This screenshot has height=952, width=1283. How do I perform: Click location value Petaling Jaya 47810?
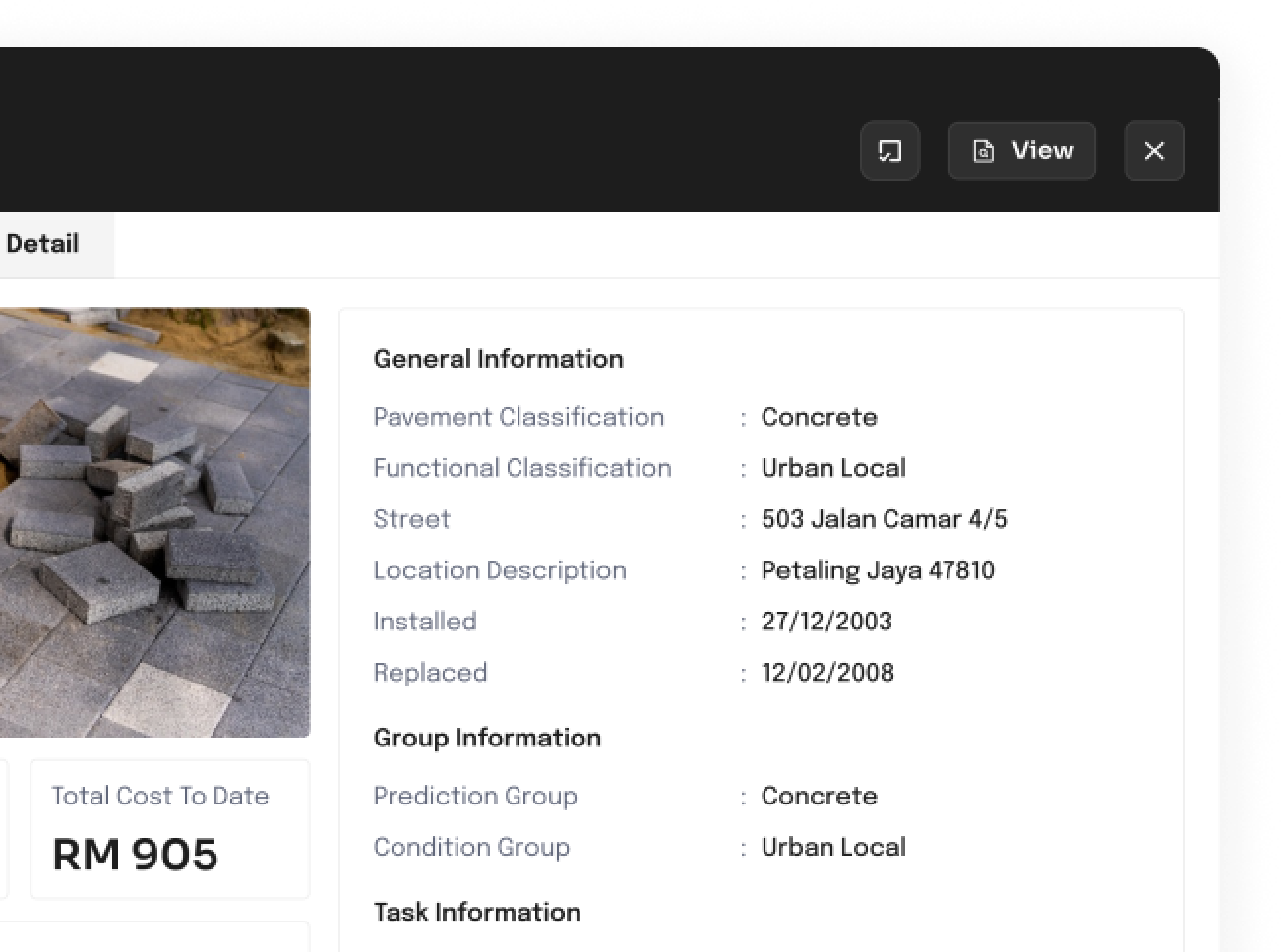tap(878, 570)
